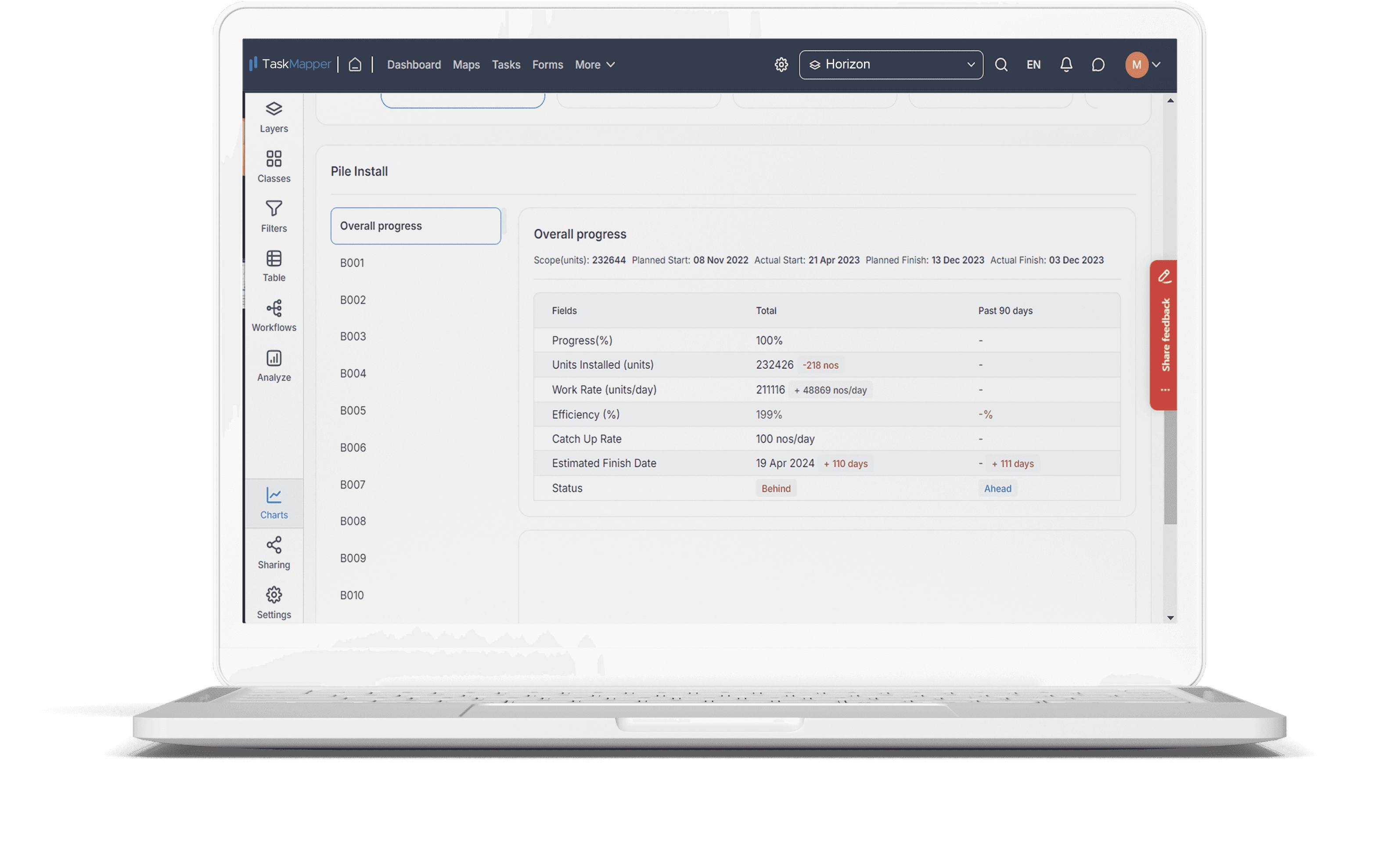Open the Sharing sidebar panel
Image resolution: width=1400 pixels, height=853 pixels.
click(274, 553)
